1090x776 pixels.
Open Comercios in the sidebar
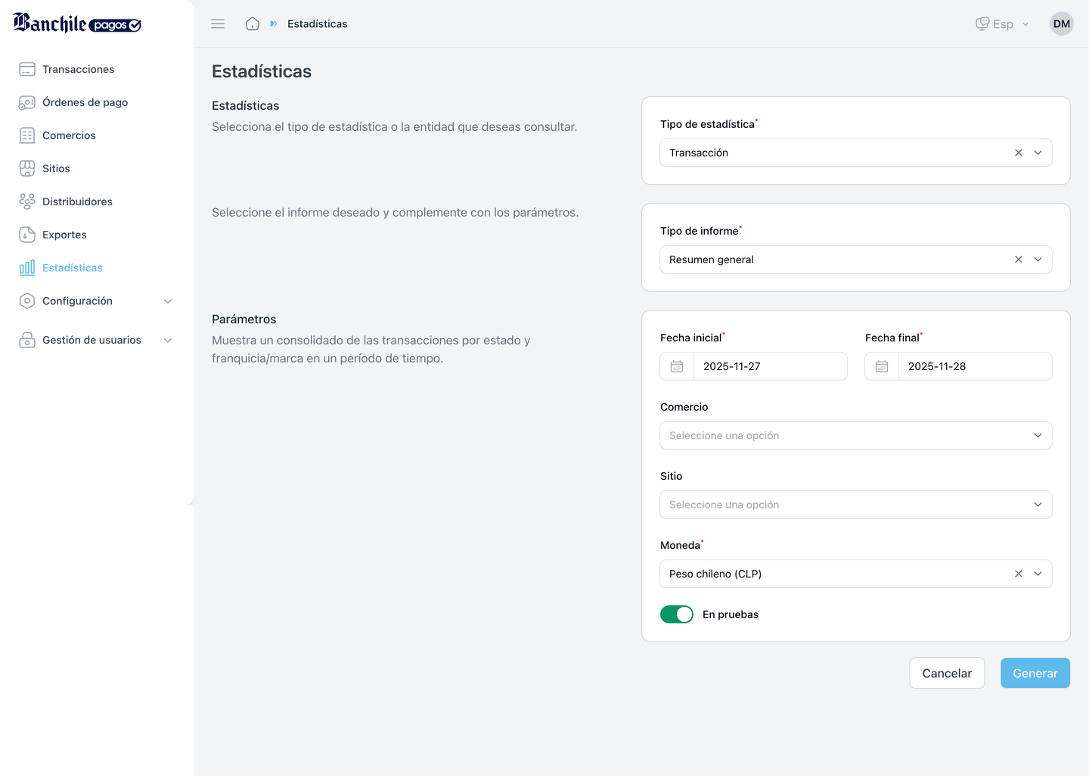69,135
